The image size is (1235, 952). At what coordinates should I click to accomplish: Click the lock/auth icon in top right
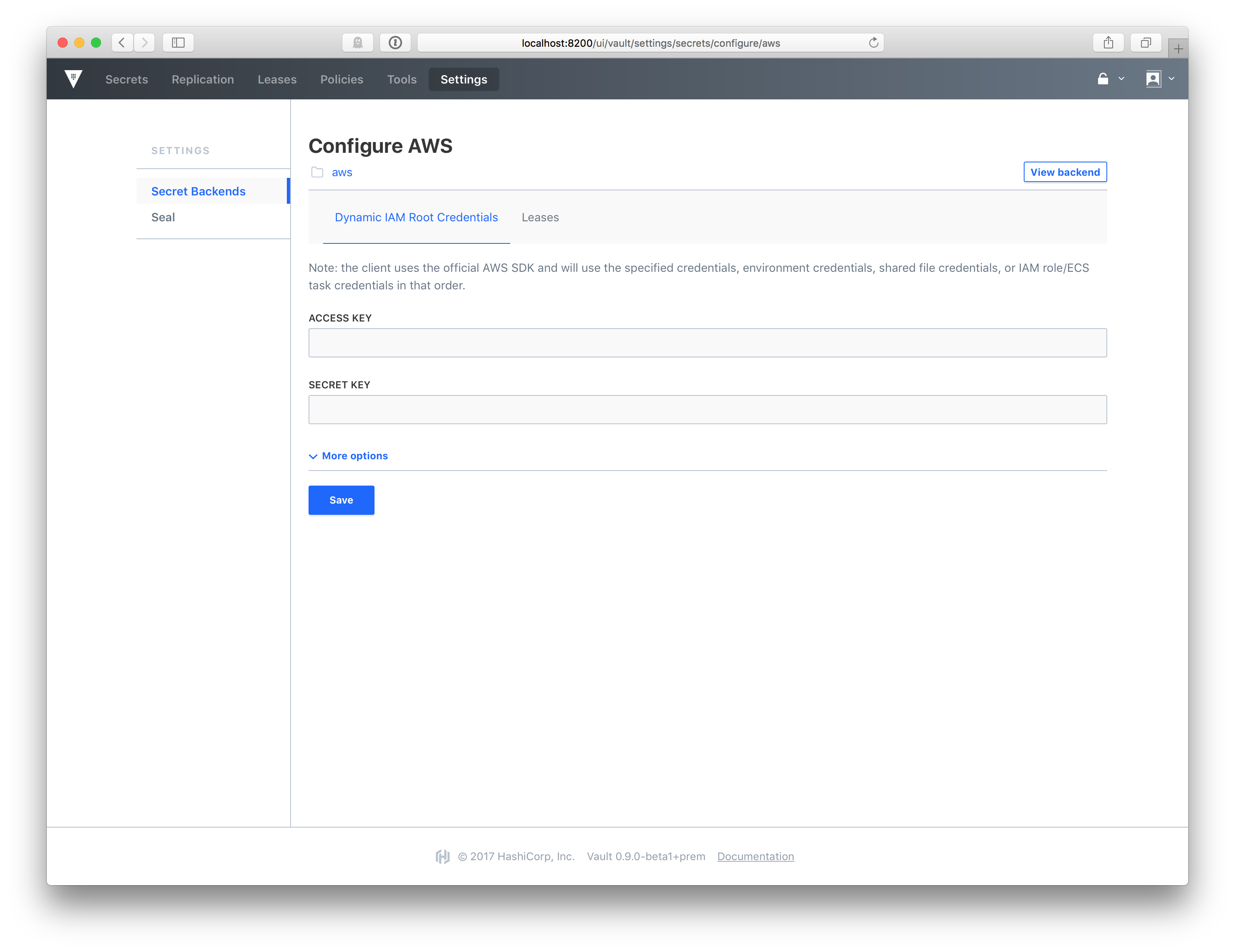1103,79
